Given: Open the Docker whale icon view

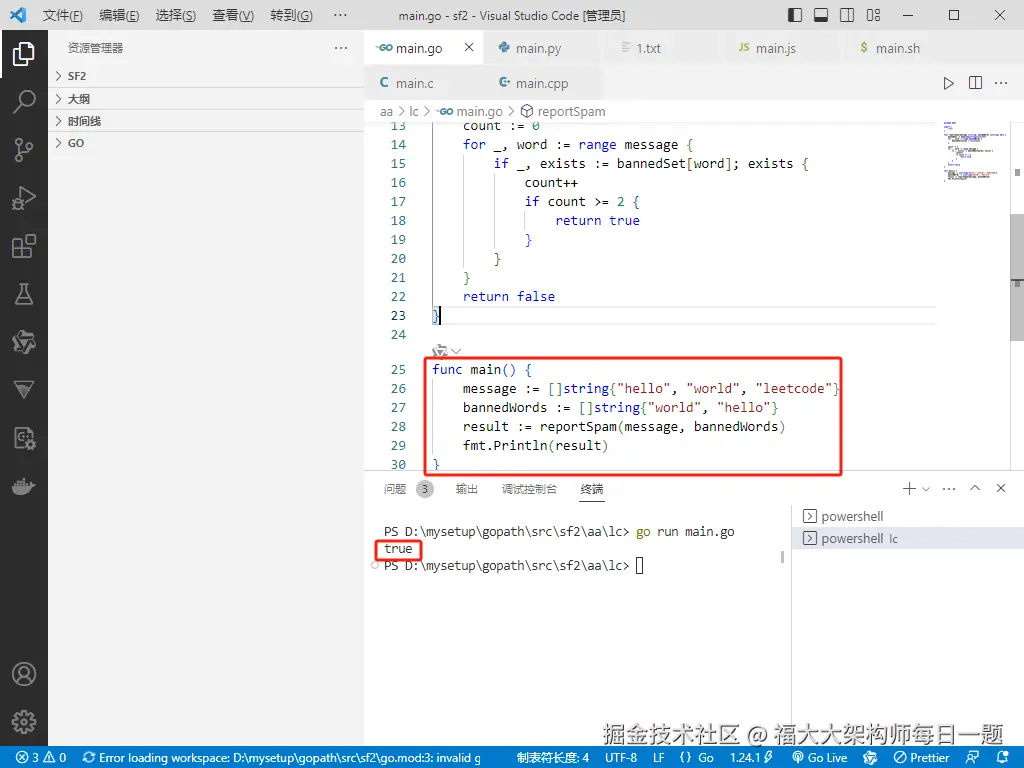Looking at the screenshot, I should [x=24, y=487].
